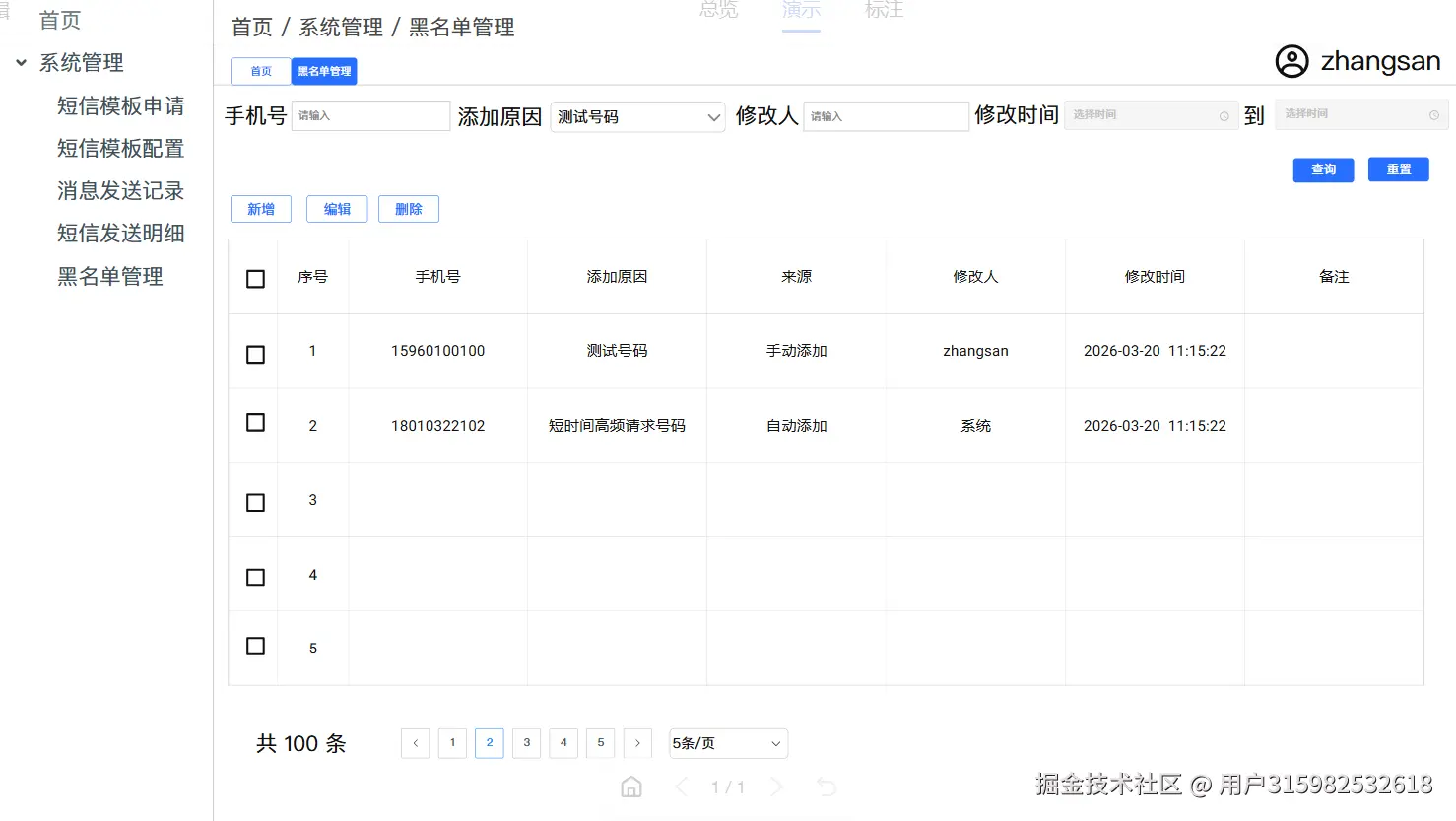
Task: Toggle the select-all checkbox in table header
Action: pos(254,278)
